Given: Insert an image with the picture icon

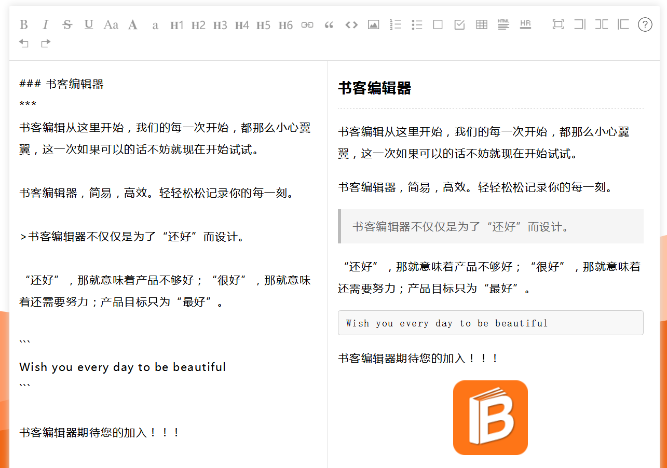Looking at the screenshot, I should [x=373, y=25].
